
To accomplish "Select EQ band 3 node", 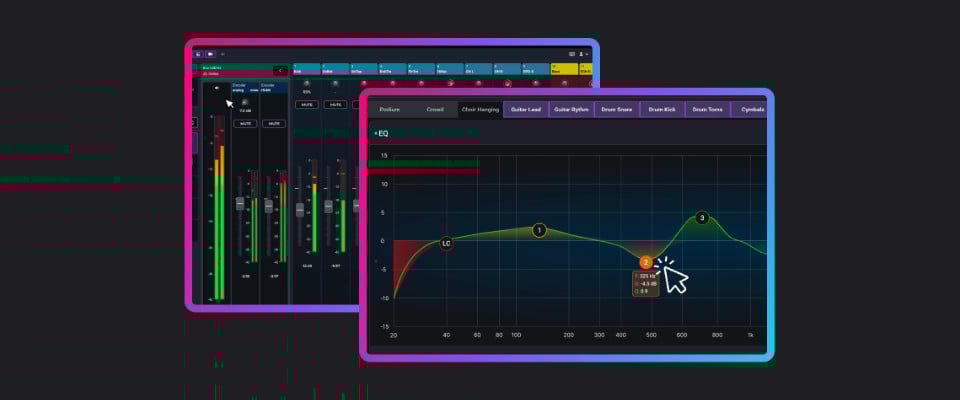I will [702, 217].
